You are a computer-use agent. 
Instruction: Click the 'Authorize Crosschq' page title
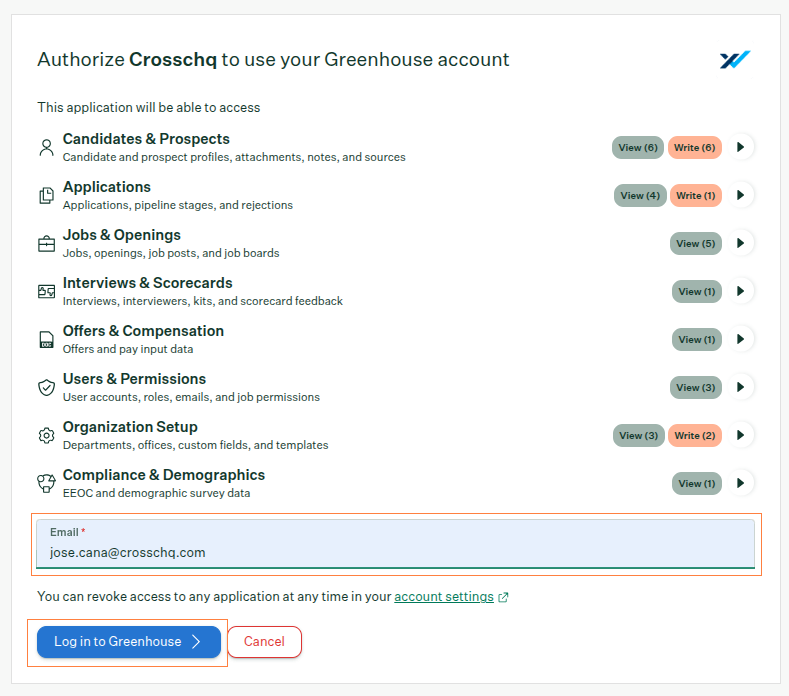[x=273, y=59]
